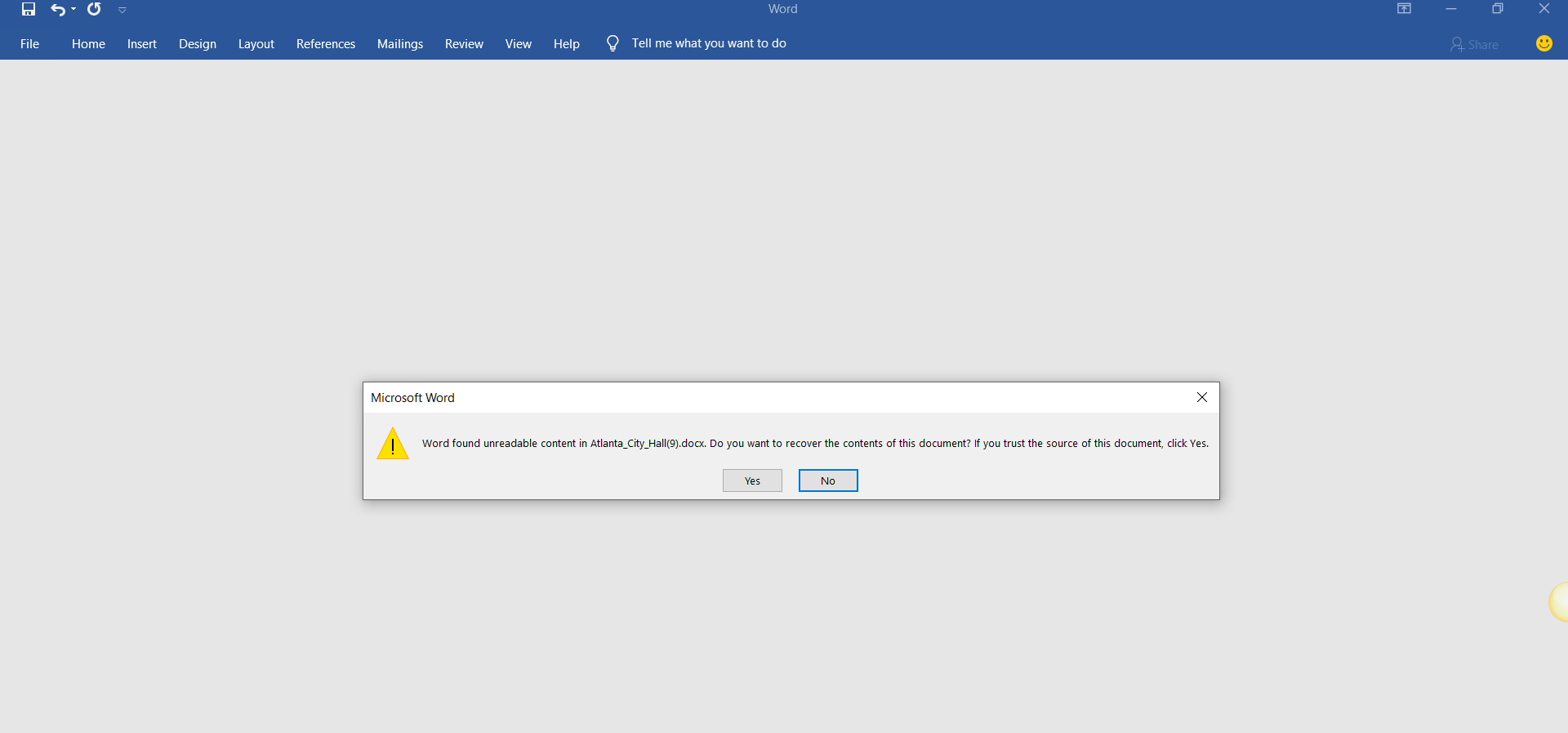
Task: Open the Design ribbon tab
Action: 198,44
